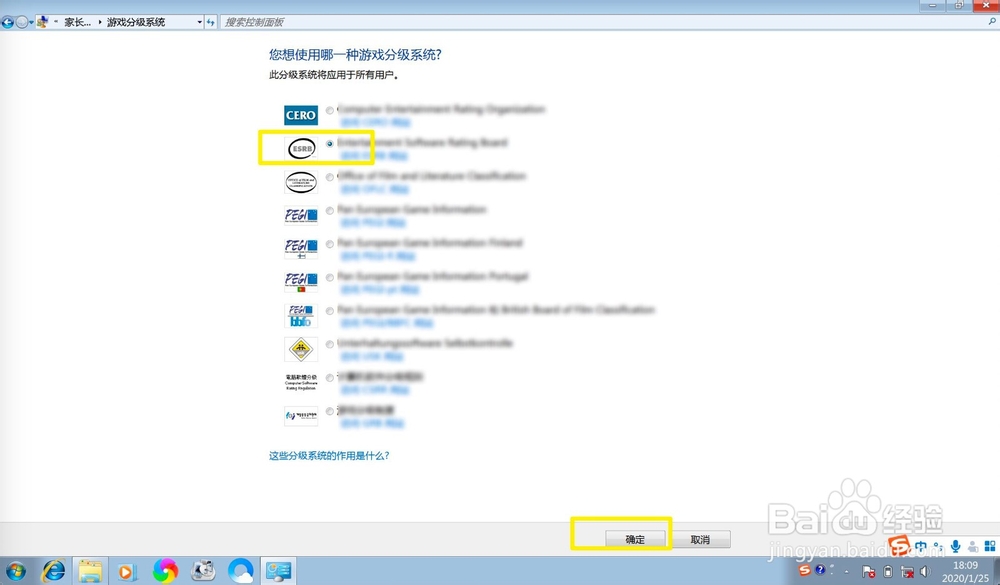Select the last rating system radio button
Screen dimensions: 1000x585
coord(330,411)
